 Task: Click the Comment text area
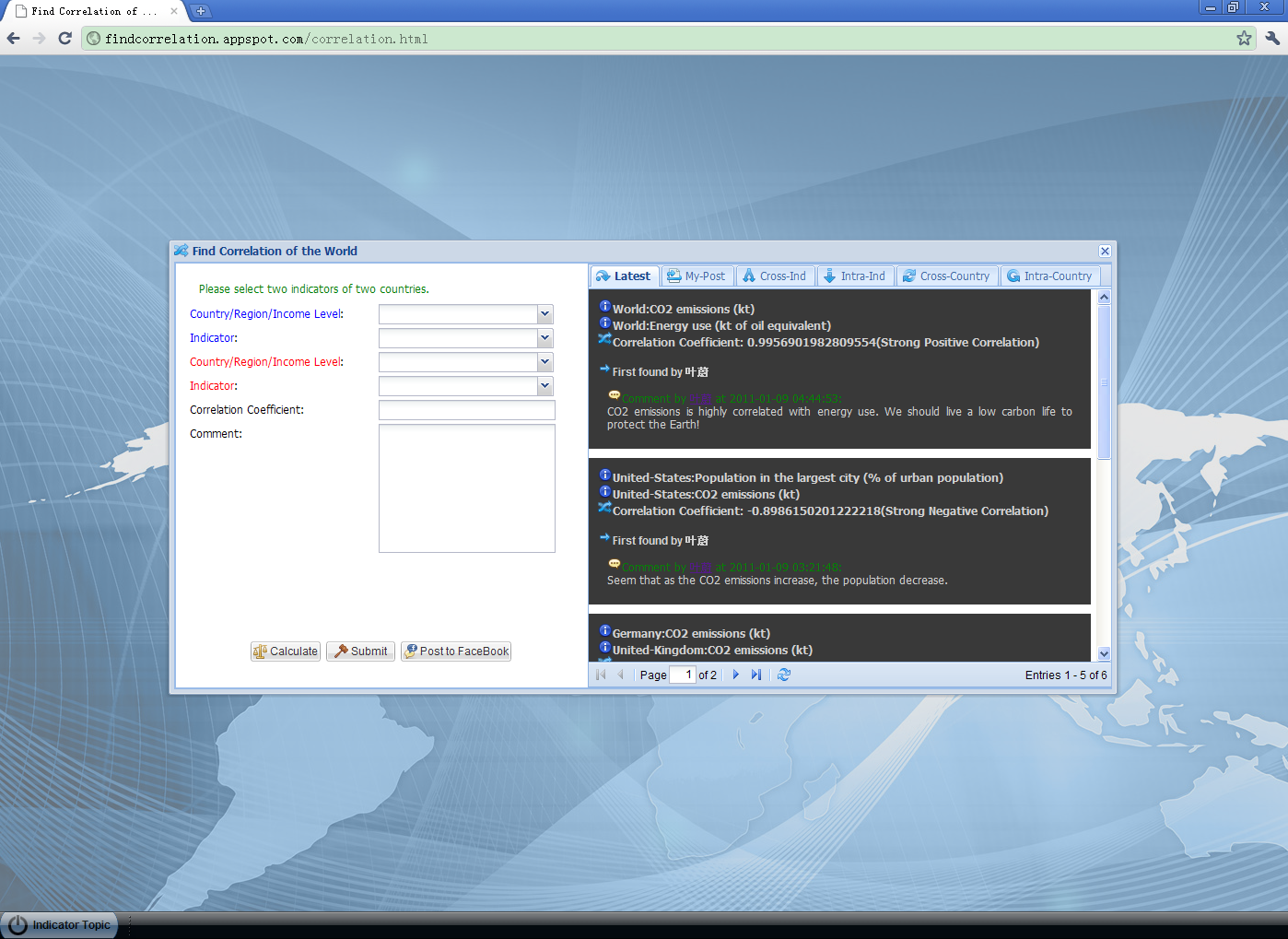point(467,488)
